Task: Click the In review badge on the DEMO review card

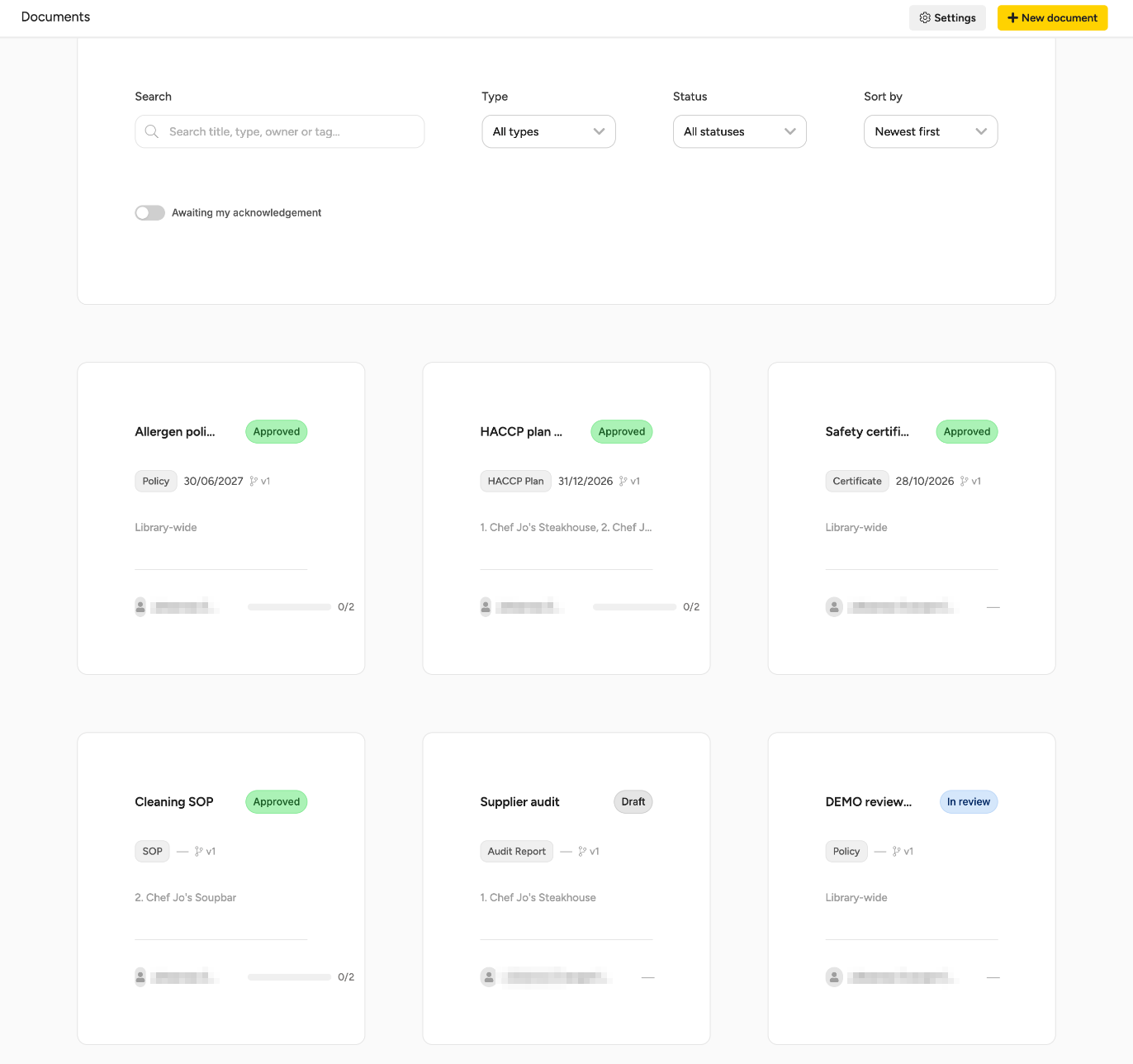Action: click(968, 801)
